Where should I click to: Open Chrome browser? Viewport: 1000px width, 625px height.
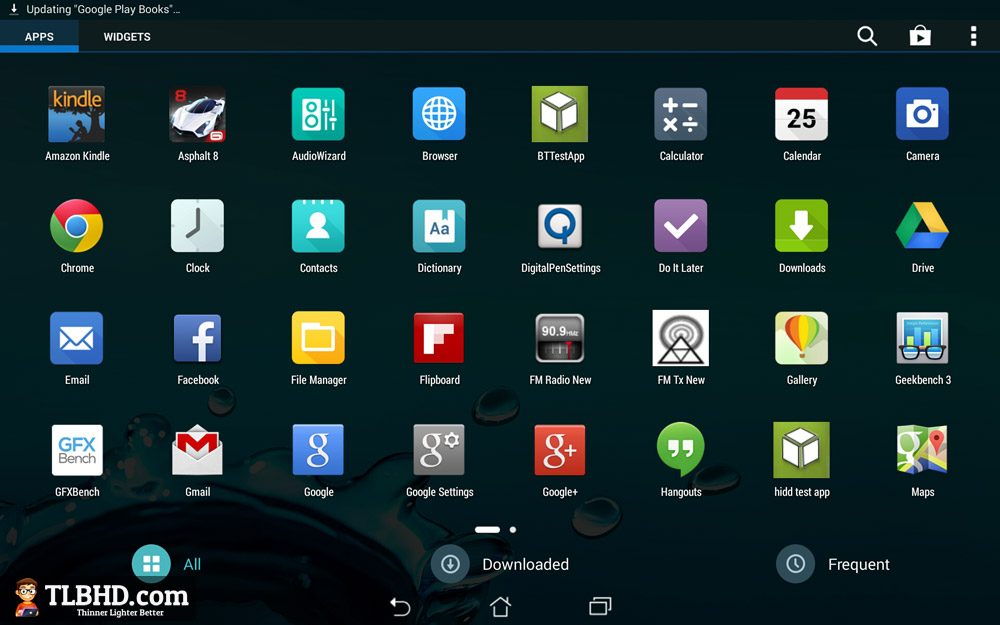(77, 226)
